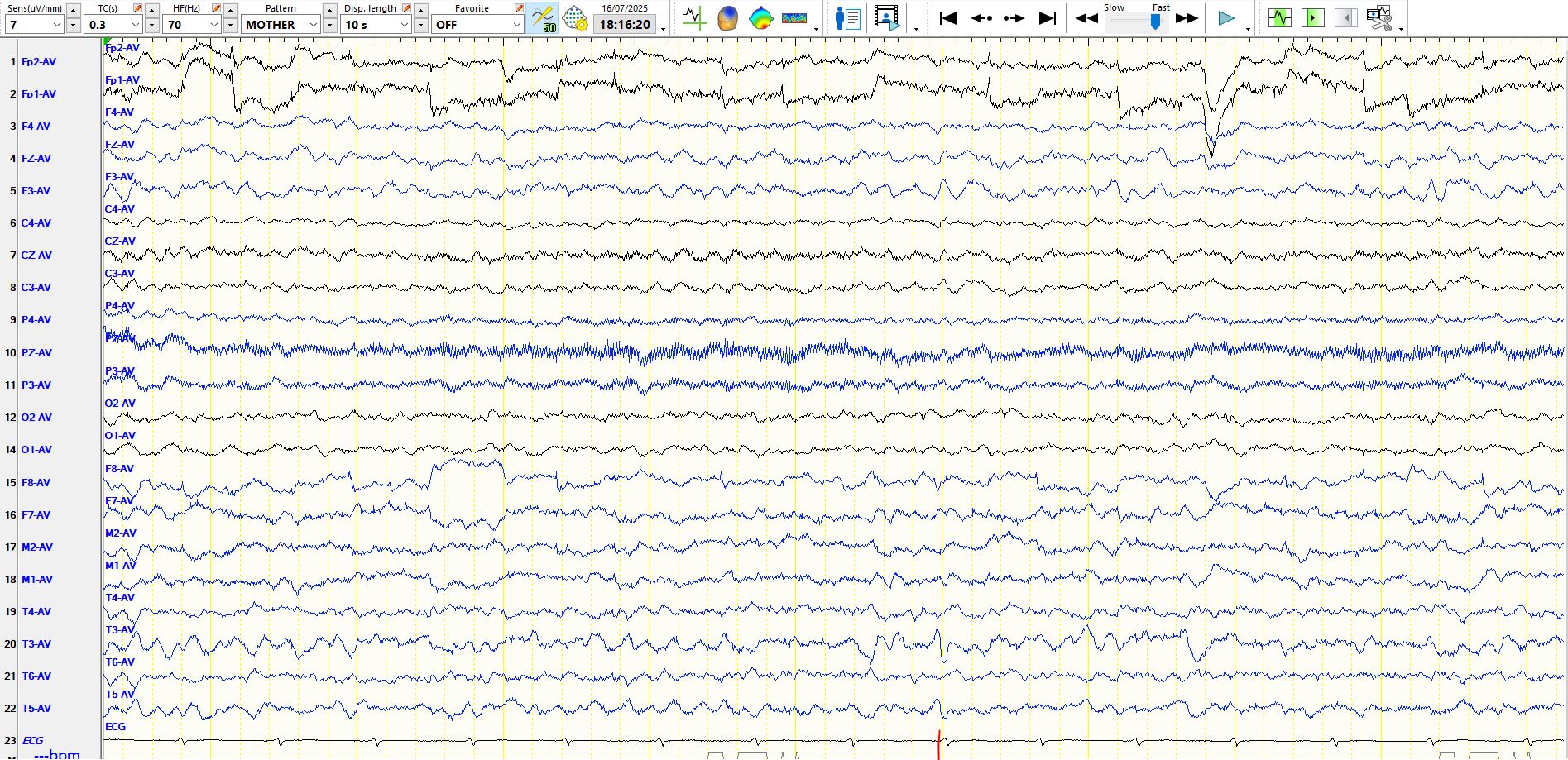Expand the dropdown arrow beside the clip cutting tool
This screenshot has width=1568, height=760.
click(x=1401, y=29)
